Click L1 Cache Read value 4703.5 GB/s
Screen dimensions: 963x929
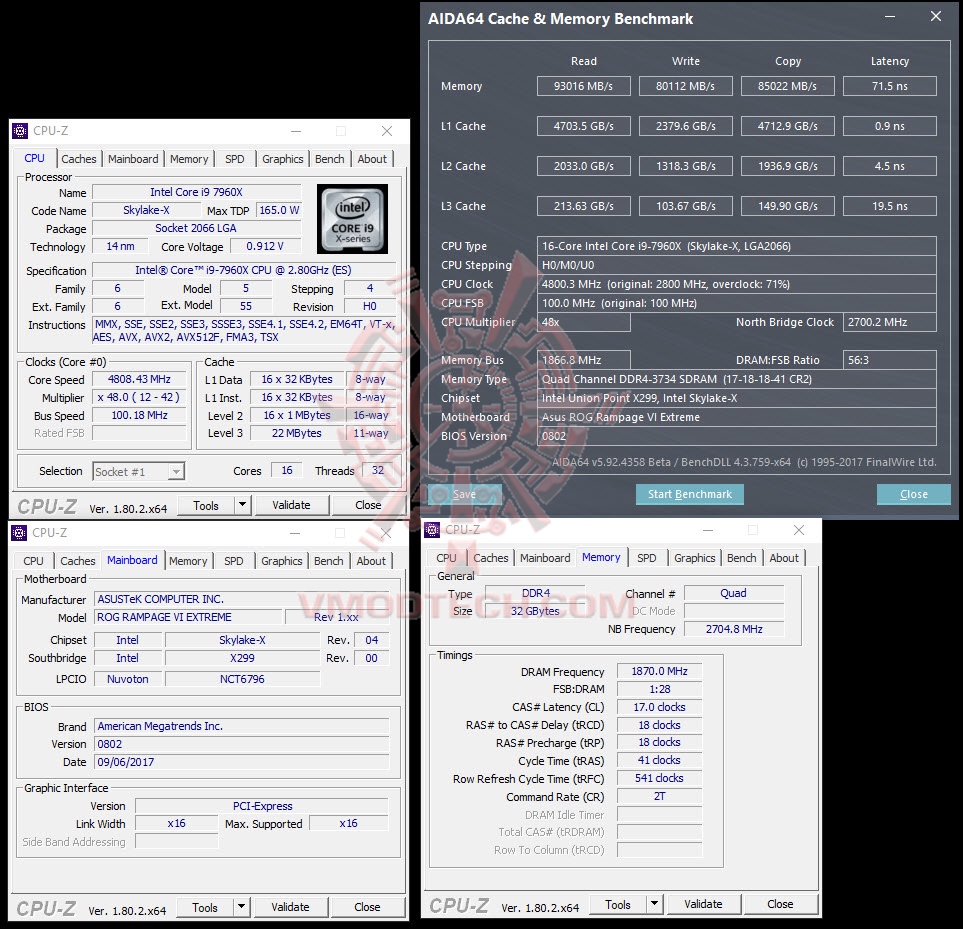(583, 126)
